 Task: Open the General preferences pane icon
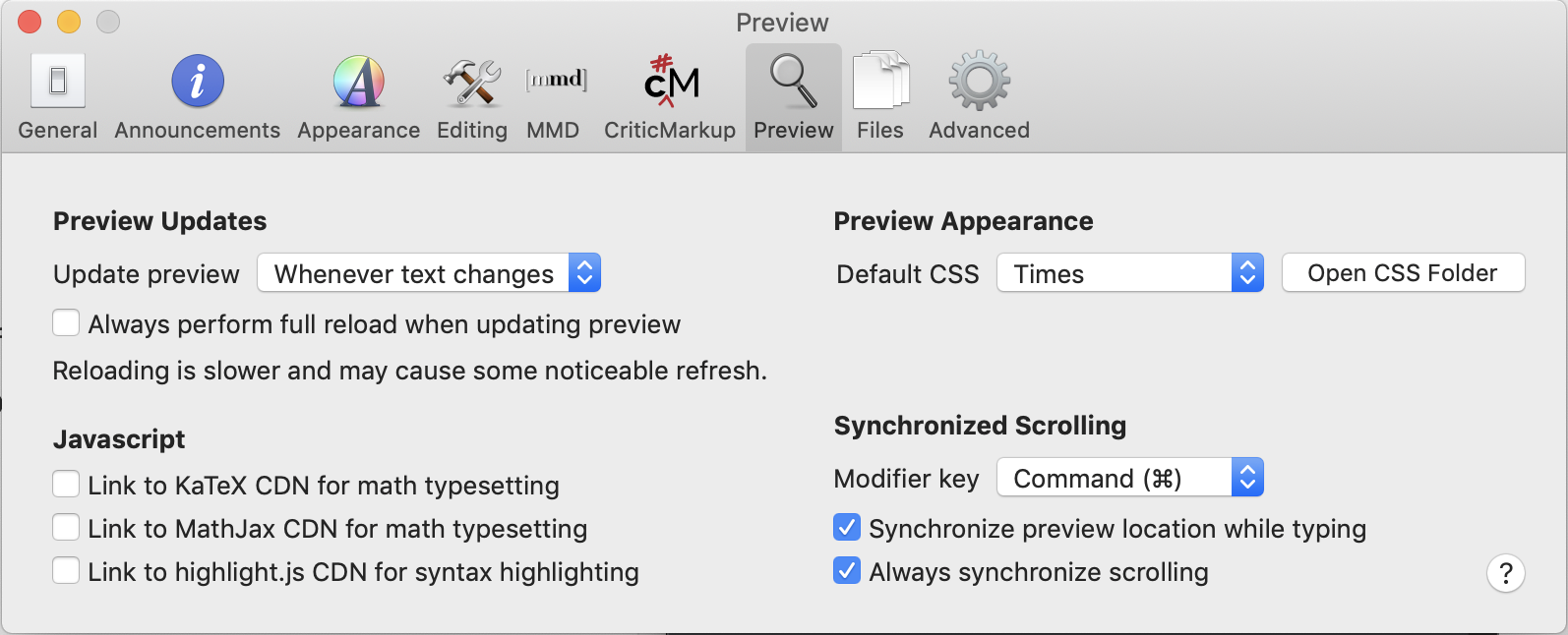point(58,81)
